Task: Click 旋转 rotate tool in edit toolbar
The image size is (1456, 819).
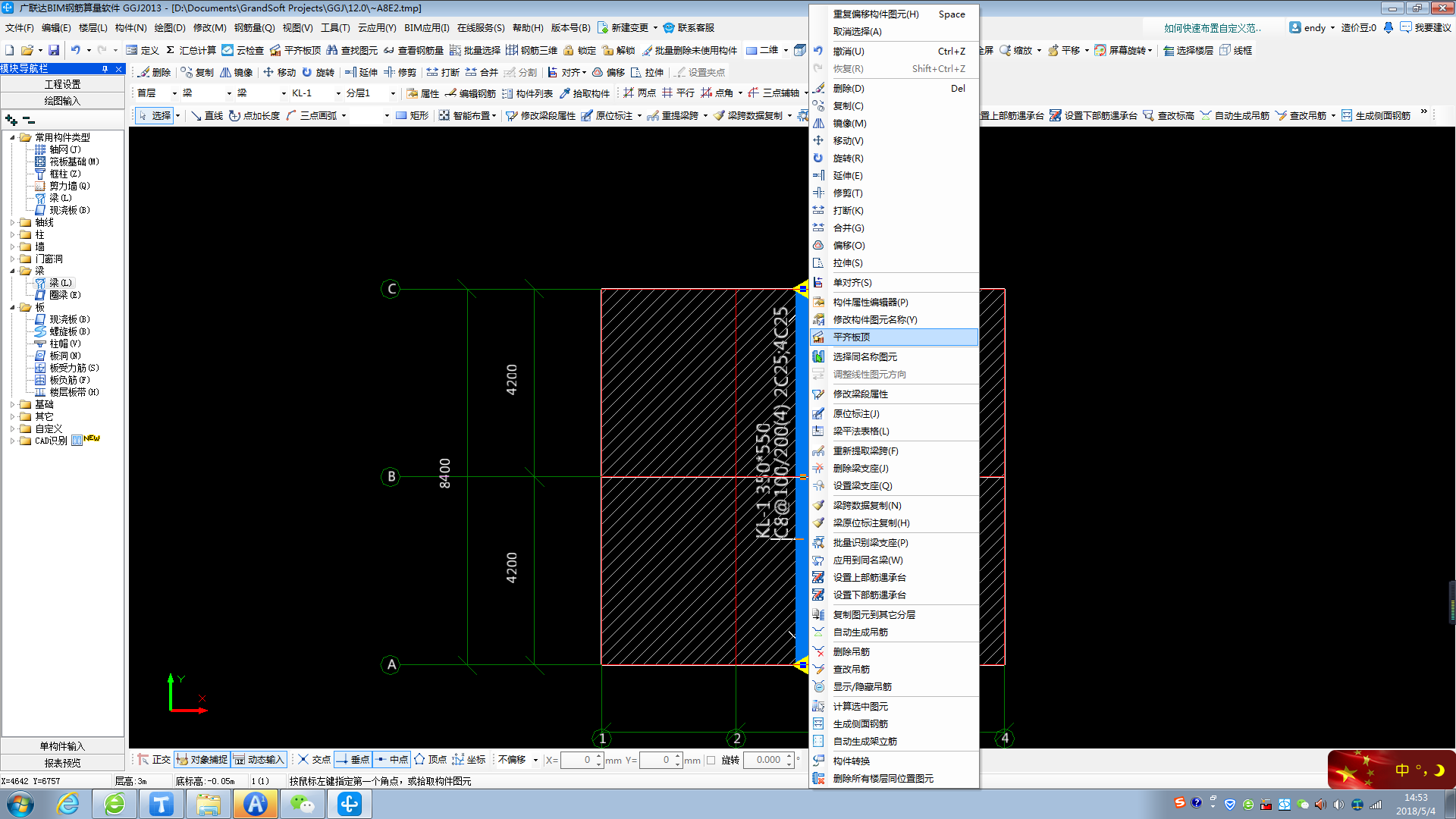Action: 318,72
